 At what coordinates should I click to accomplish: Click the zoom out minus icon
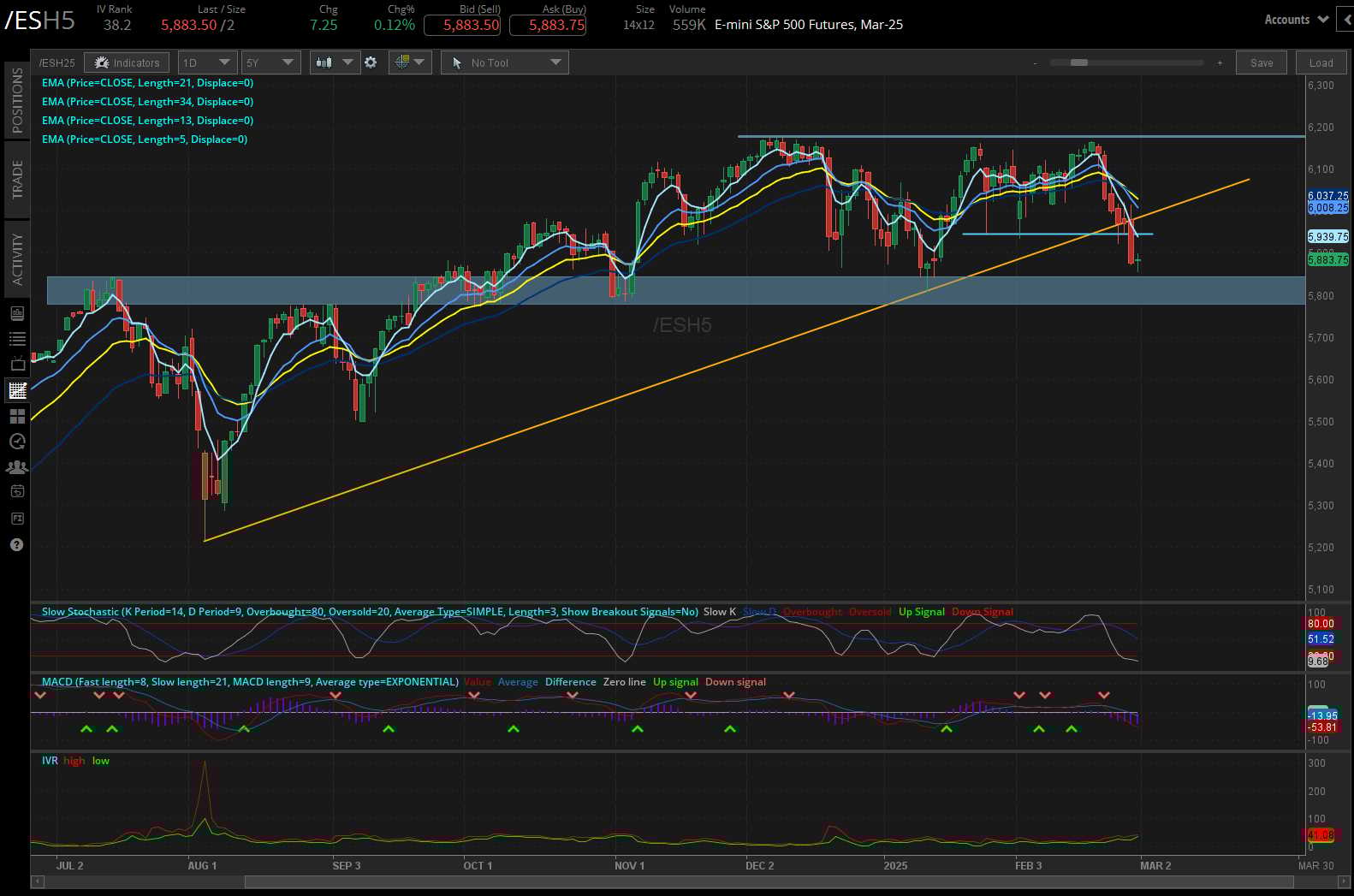(x=1035, y=62)
